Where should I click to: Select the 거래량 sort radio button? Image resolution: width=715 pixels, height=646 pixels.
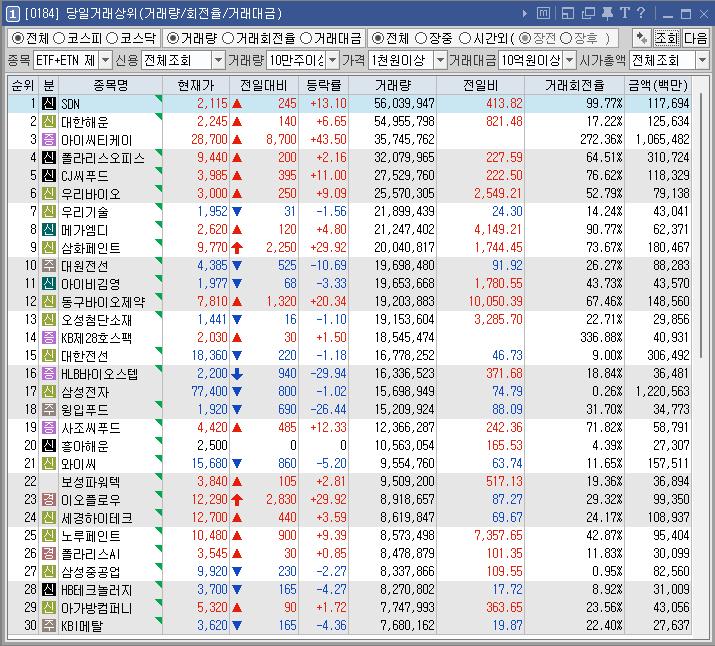[172, 38]
